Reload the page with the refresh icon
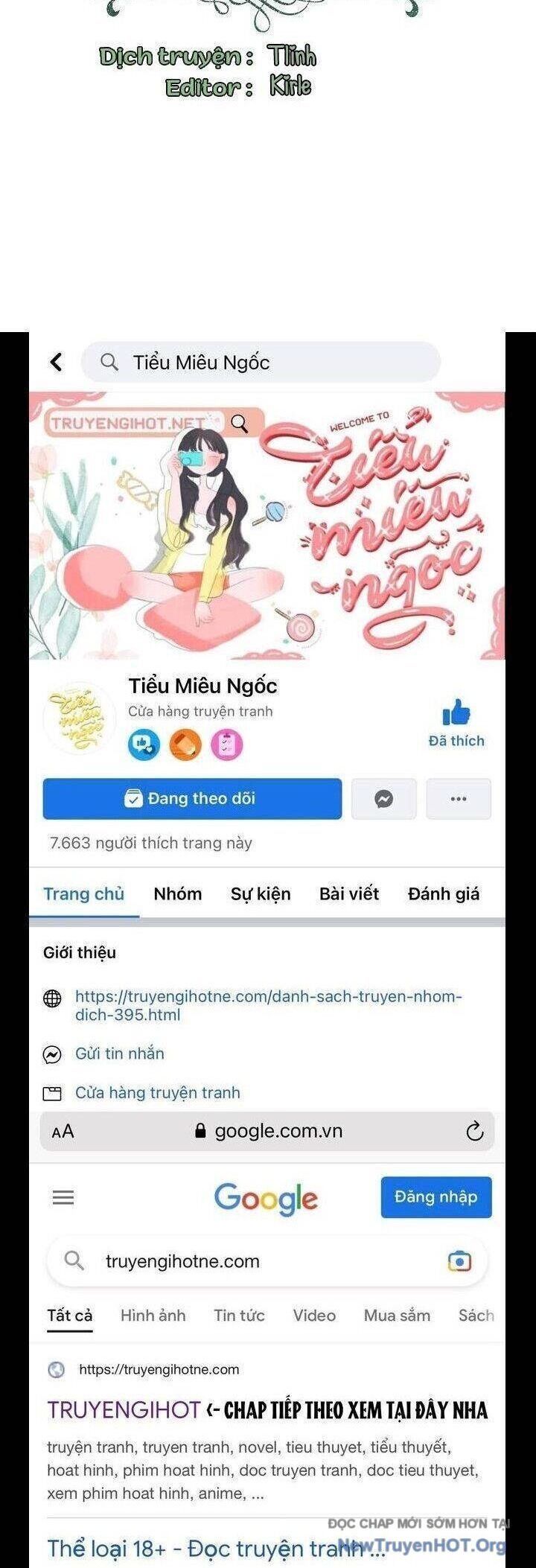536x1568 pixels. pos(474,1132)
